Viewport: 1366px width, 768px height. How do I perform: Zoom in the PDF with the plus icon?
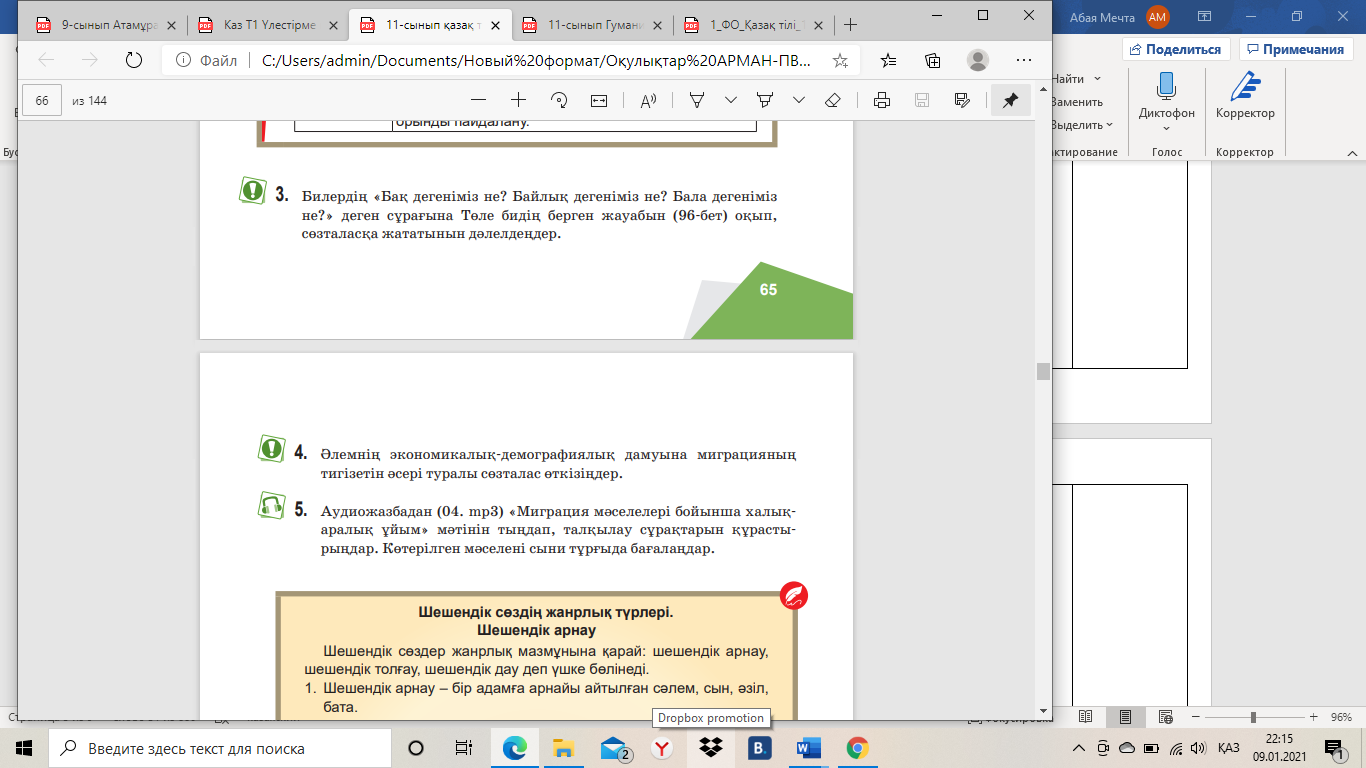(x=518, y=100)
